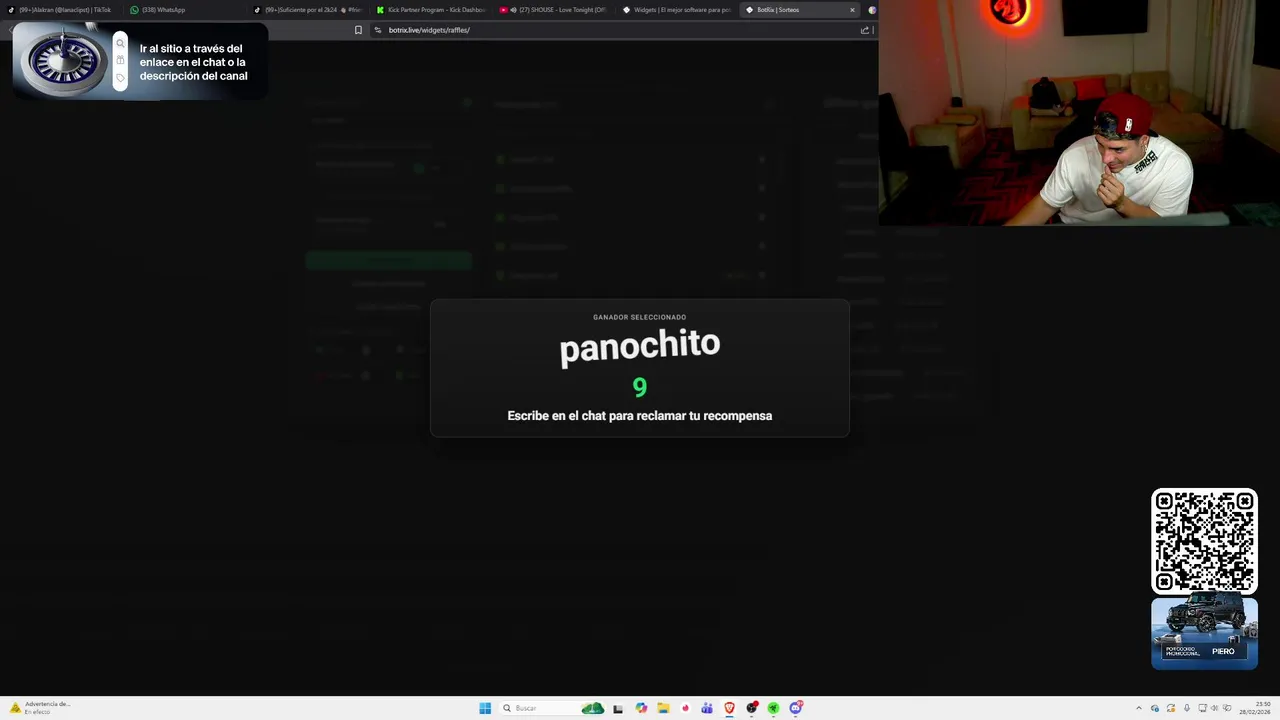Open the SHOUSE - Love Tonight tab
The image size is (1280, 720).
[x=554, y=10]
